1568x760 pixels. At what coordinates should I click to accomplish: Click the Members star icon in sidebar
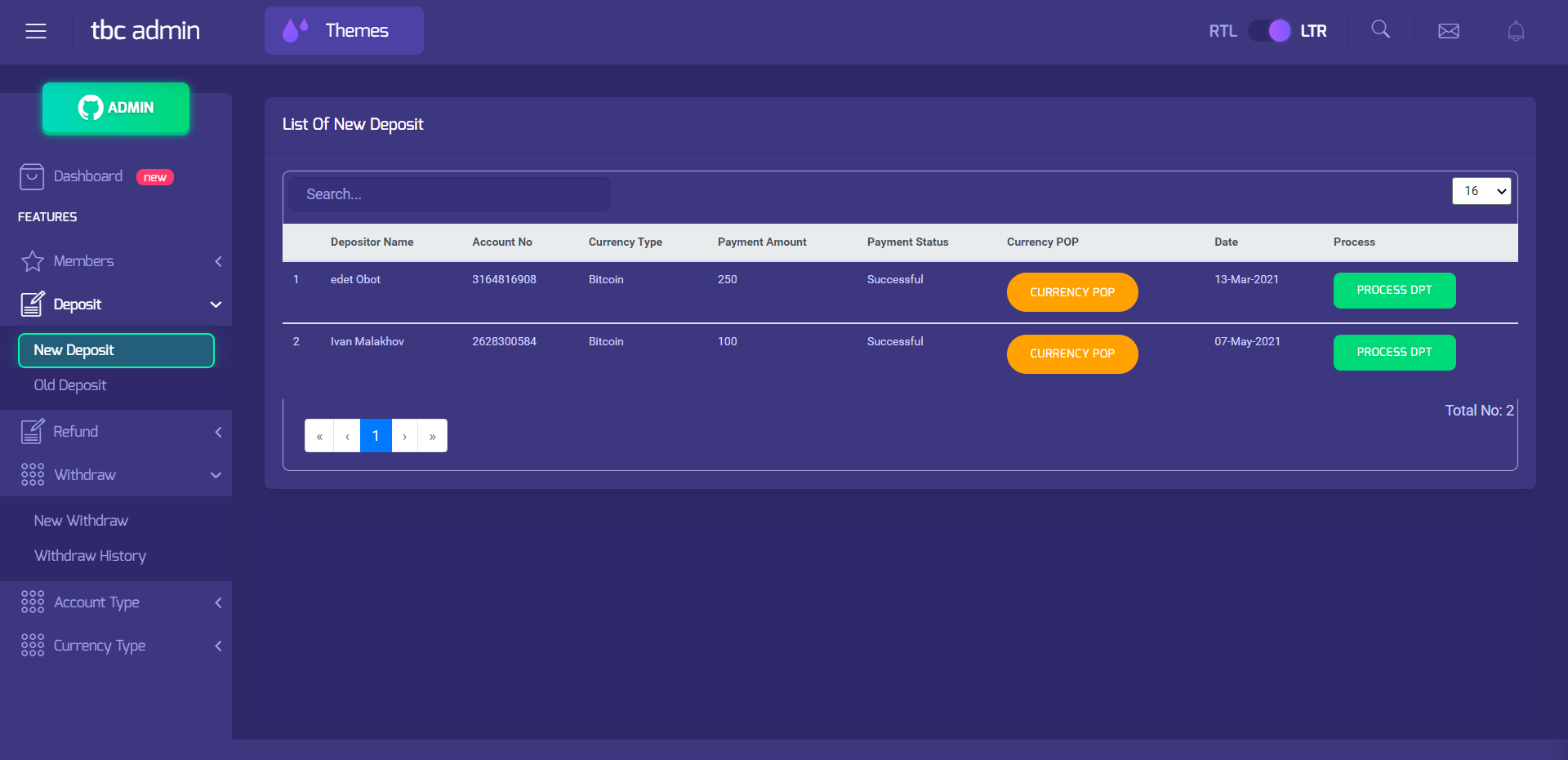coord(32,261)
